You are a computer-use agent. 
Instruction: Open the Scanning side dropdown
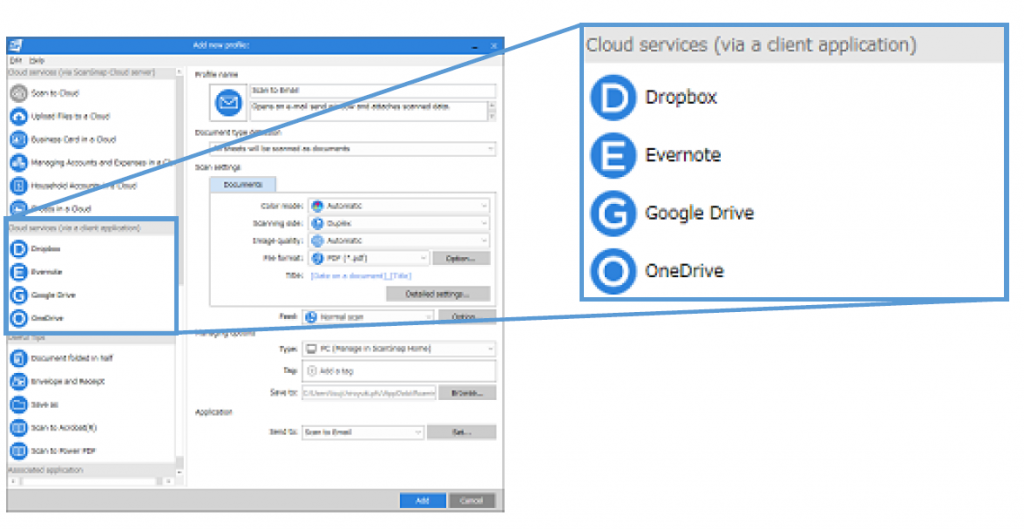[399, 223]
